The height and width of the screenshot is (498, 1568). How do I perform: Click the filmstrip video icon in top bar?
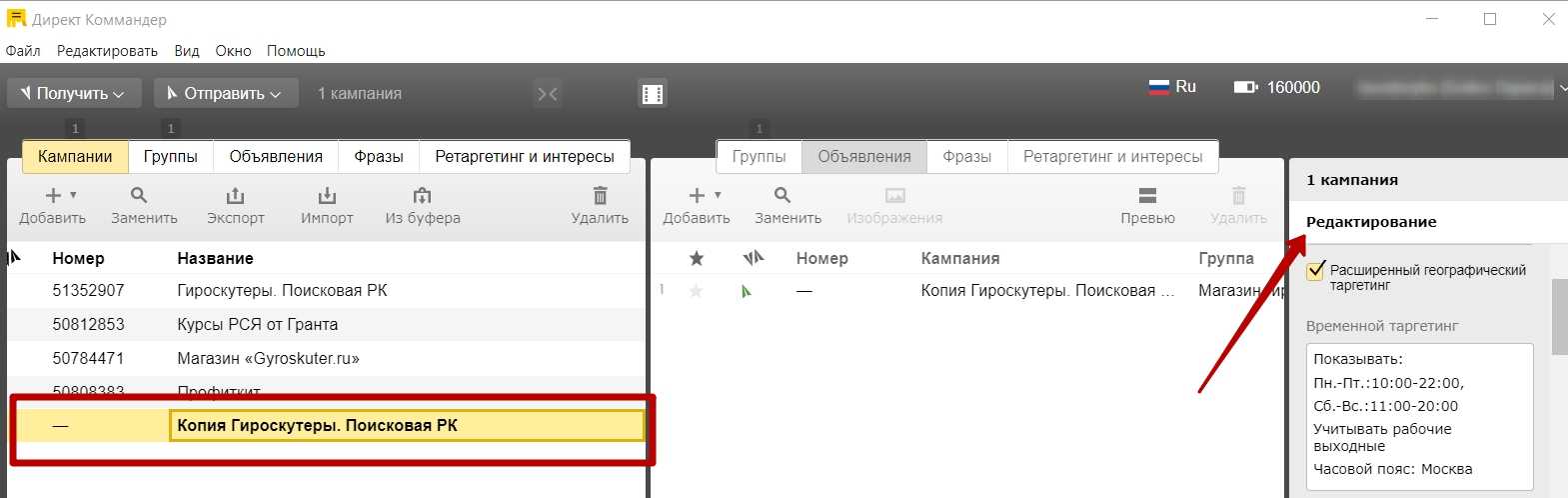[x=653, y=94]
